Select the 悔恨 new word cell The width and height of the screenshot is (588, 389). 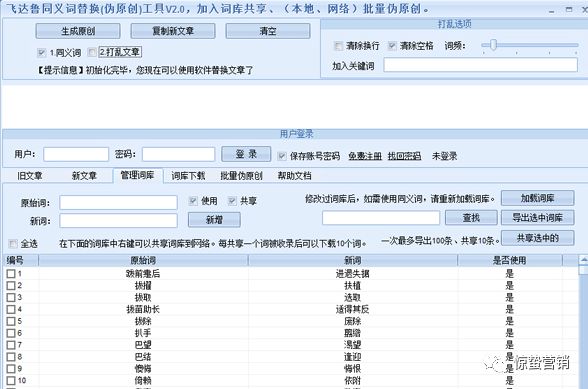(352, 369)
